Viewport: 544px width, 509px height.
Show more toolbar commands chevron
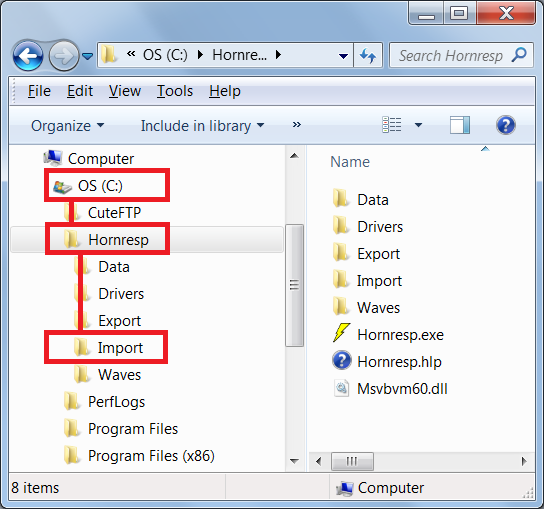(x=297, y=125)
